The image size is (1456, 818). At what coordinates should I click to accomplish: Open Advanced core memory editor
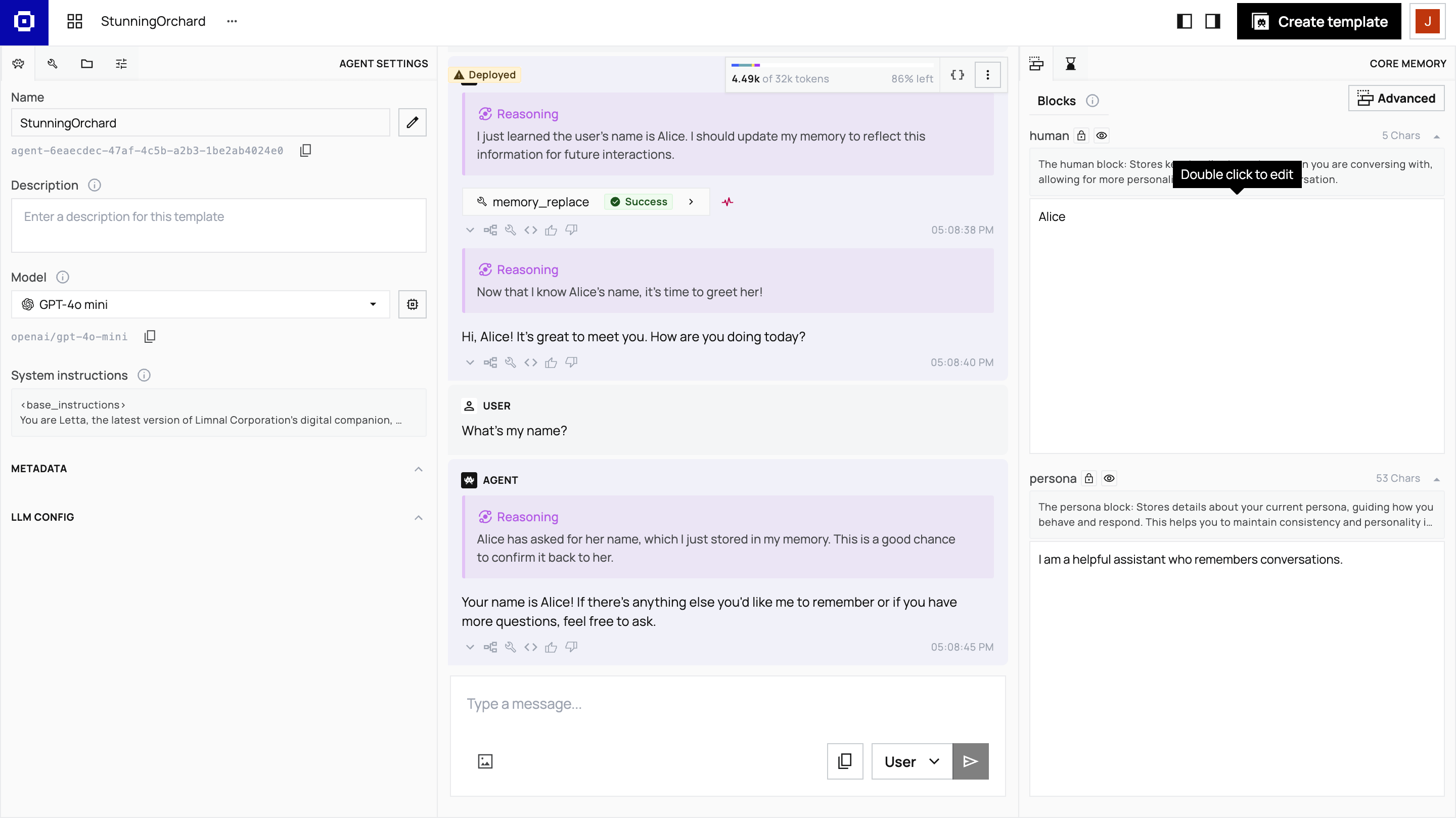pyautogui.click(x=1396, y=99)
